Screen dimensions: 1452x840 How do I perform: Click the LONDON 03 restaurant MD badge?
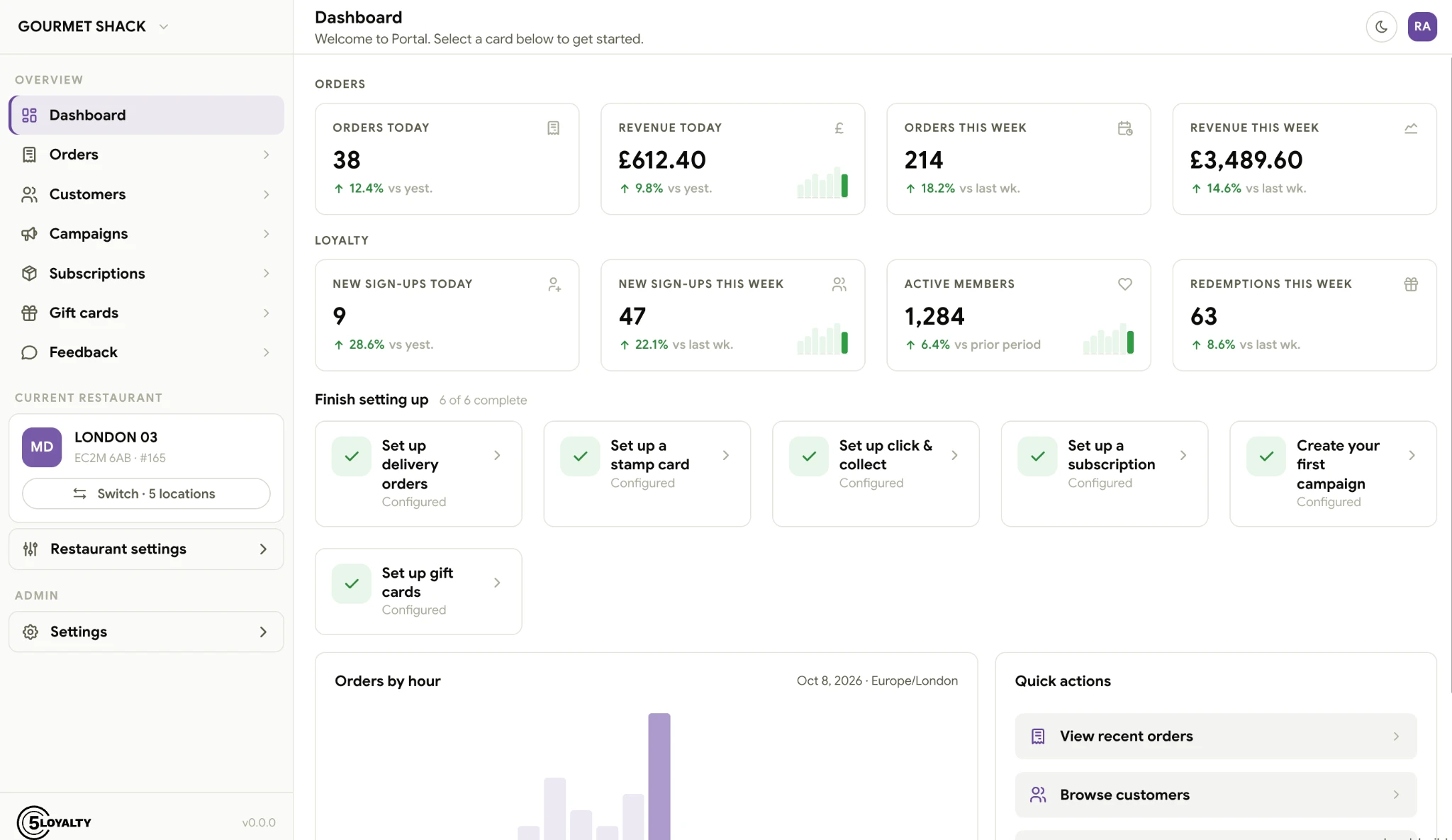coord(42,447)
